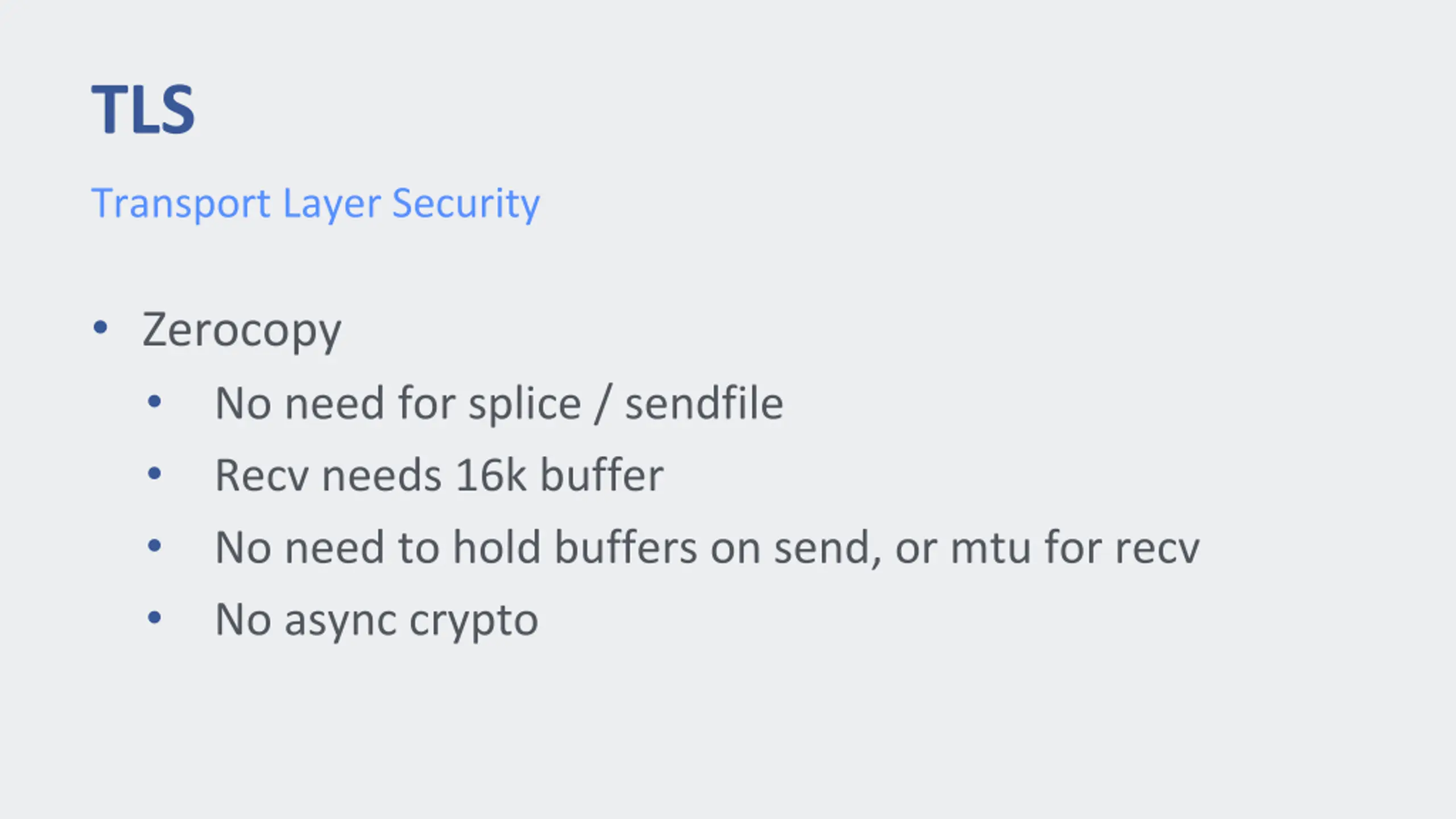Select the Recv needs 16k buffer line
Screen dimensions: 1456x819
pyautogui.click(x=439, y=475)
